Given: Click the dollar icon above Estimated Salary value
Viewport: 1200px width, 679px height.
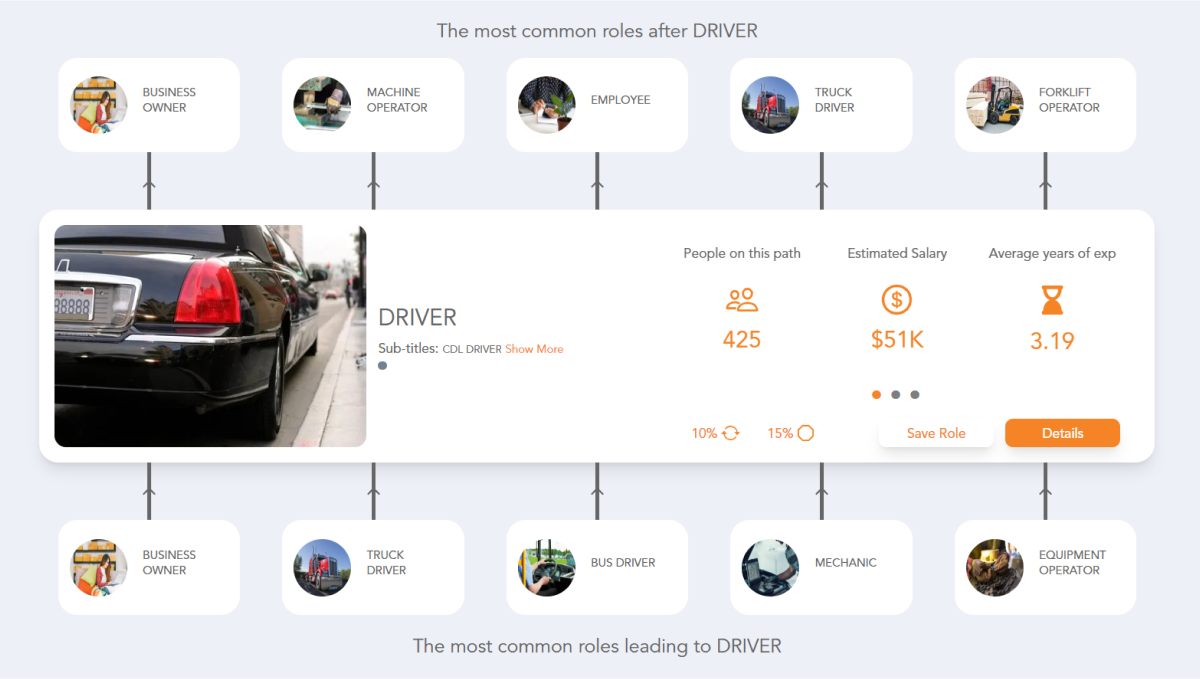Looking at the screenshot, I should click(x=896, y=299).
